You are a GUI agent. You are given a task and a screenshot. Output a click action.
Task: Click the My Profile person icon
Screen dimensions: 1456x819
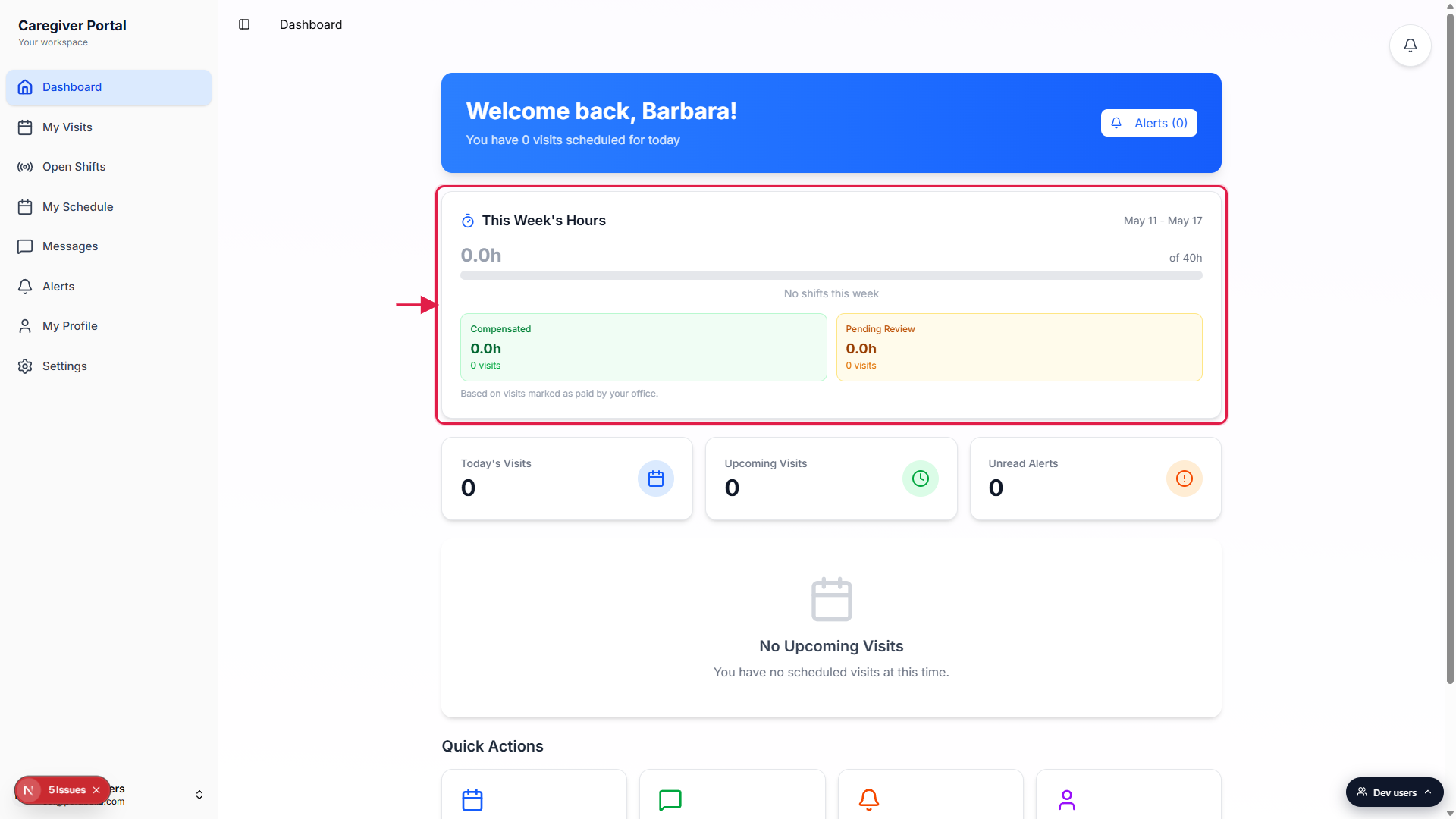(25, 326)
